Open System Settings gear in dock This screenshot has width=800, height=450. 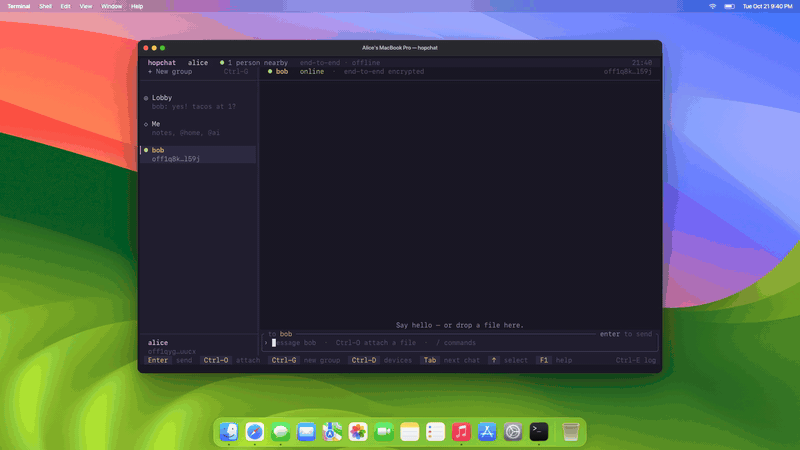(x=513, y=432)
